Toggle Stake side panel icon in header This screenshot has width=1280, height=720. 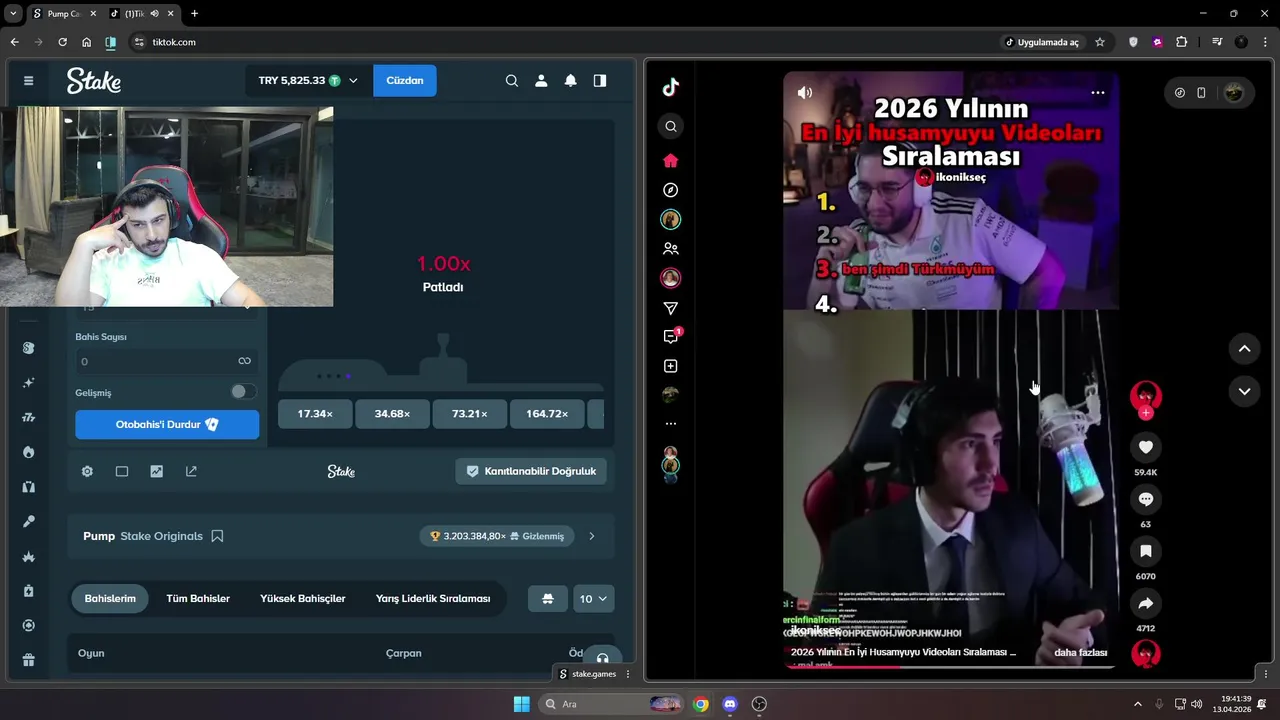[x=600, y=80]
